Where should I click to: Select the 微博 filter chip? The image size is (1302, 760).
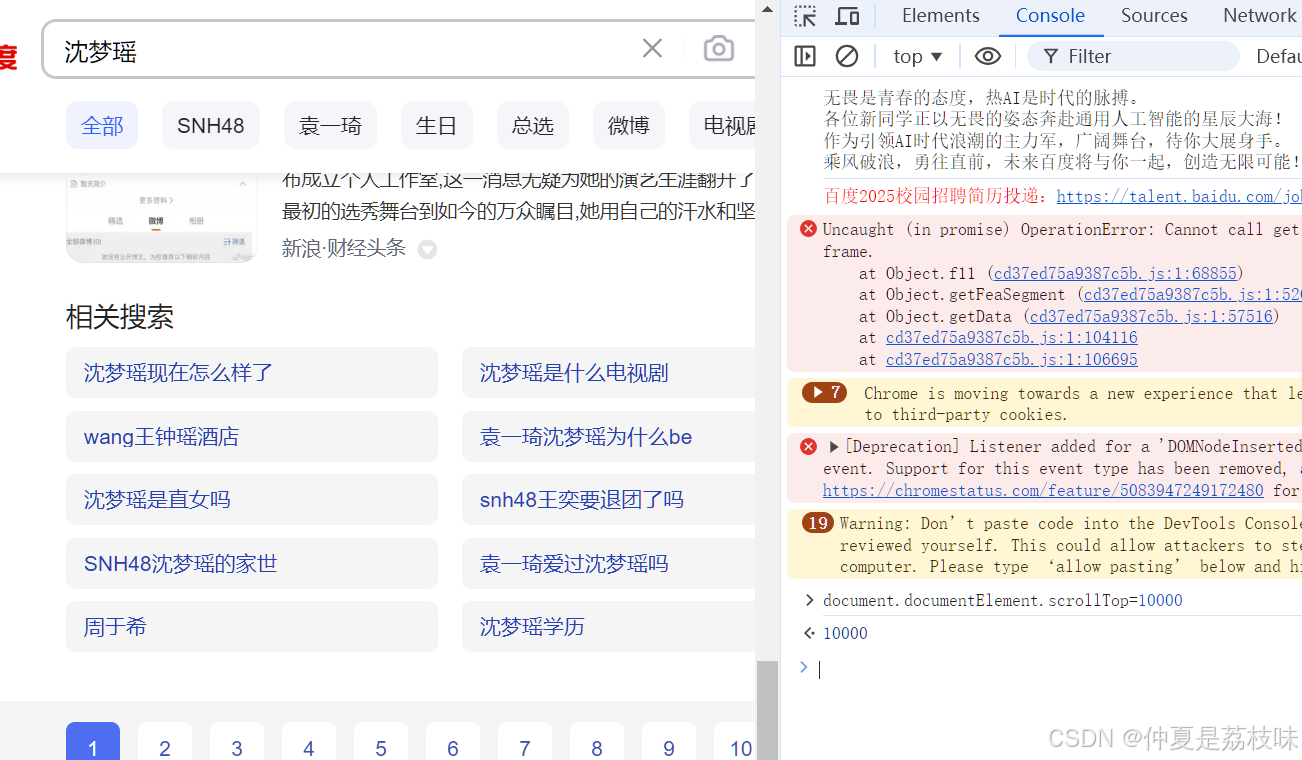[628, 126]
